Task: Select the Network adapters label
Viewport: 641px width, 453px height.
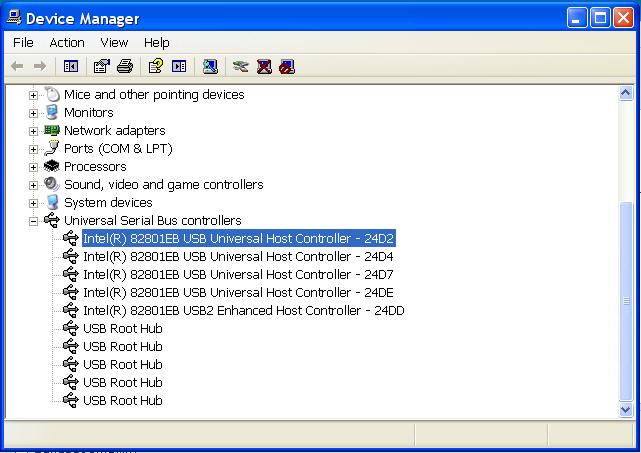Action: point(115,130)
